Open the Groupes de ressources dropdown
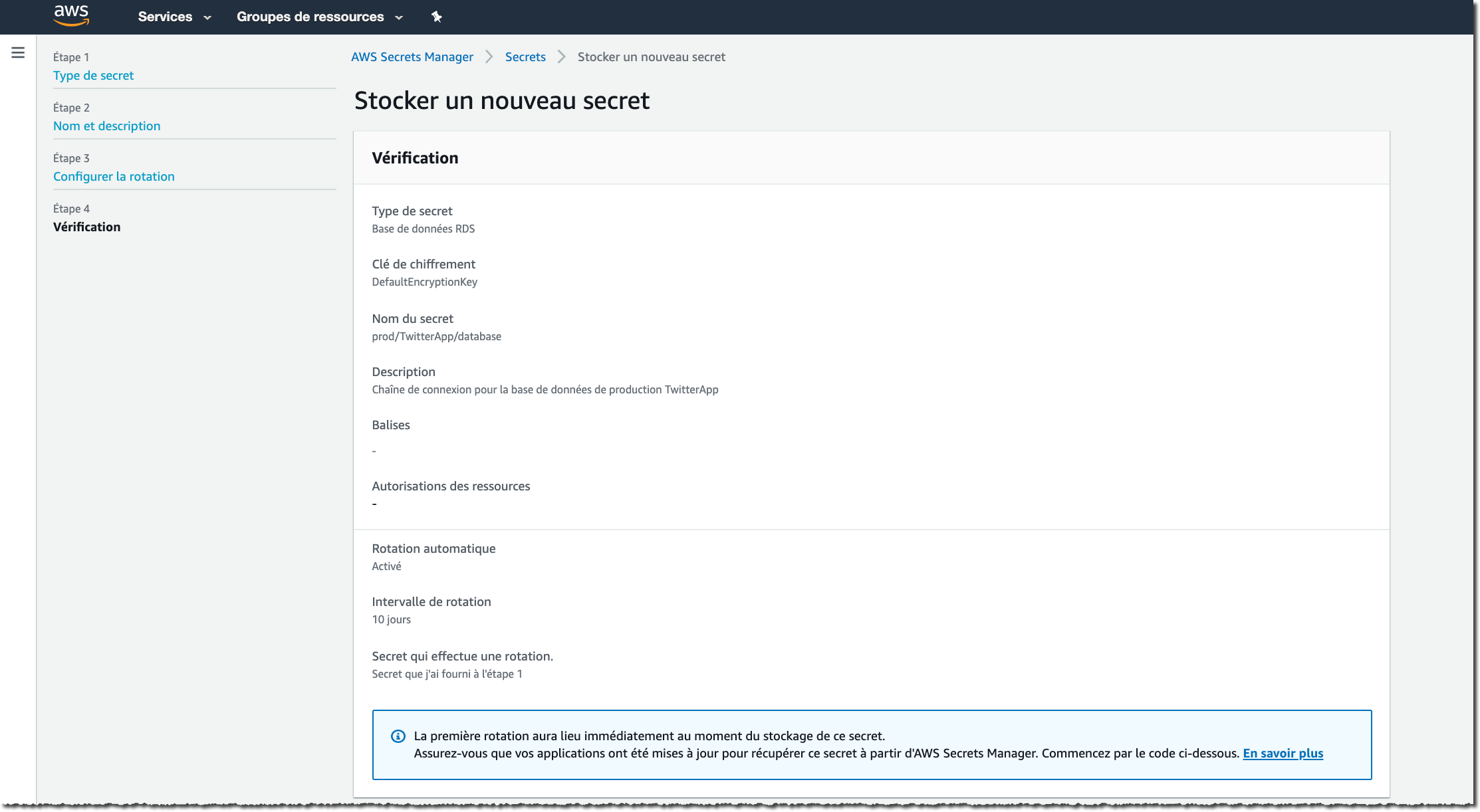 [x=319, y=17]
